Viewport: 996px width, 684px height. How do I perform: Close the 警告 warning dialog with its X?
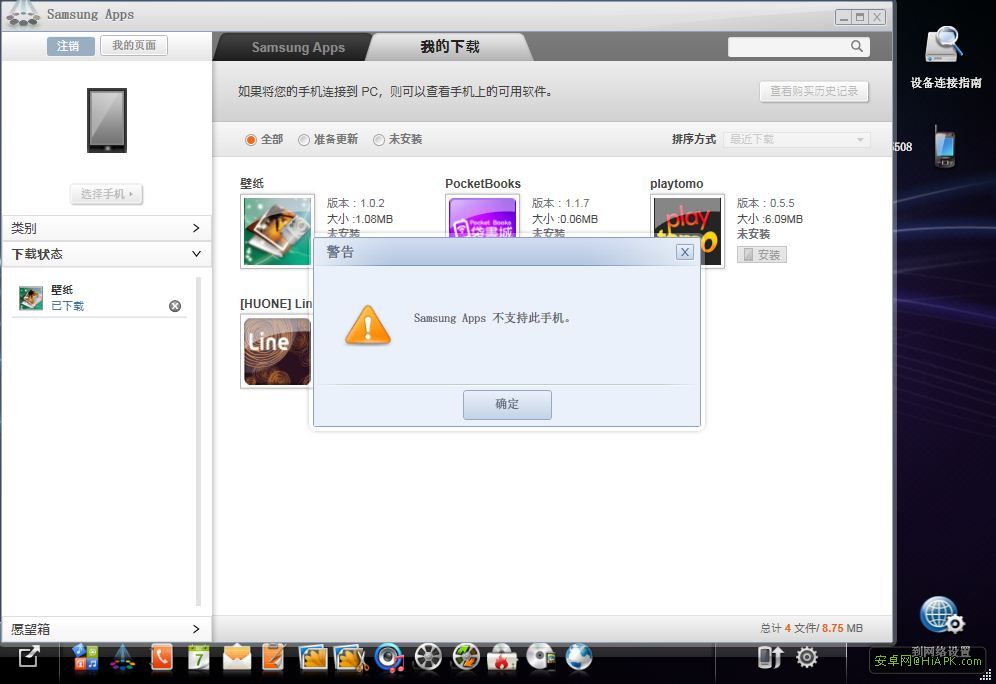(x=684, y=252)
